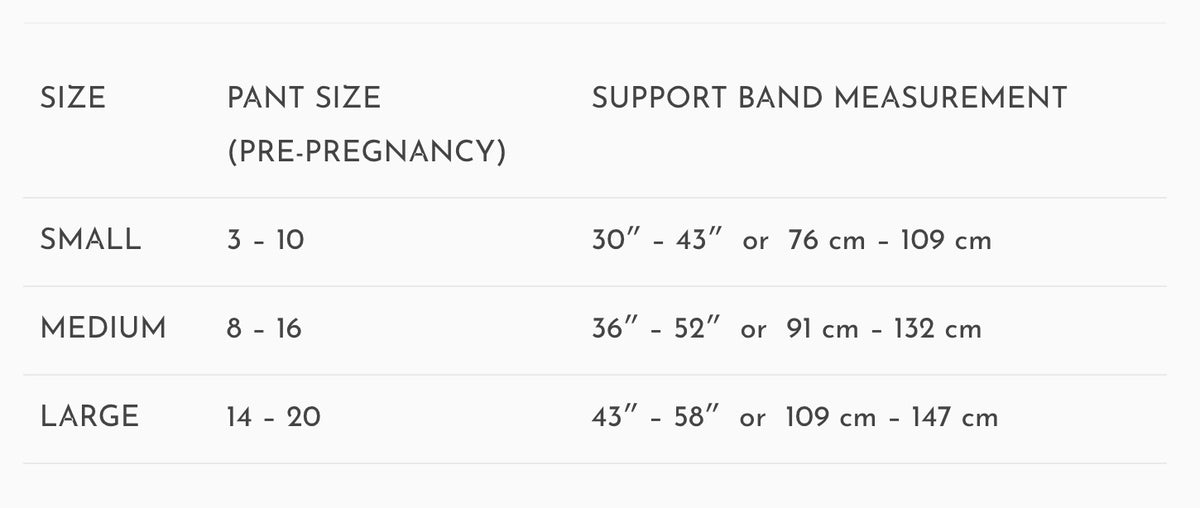Viewport: 1200px width, 508px height.
Task: Click the word "or" in the MEDIUM row
Action: pyautogui.click(x=754, y=329)
